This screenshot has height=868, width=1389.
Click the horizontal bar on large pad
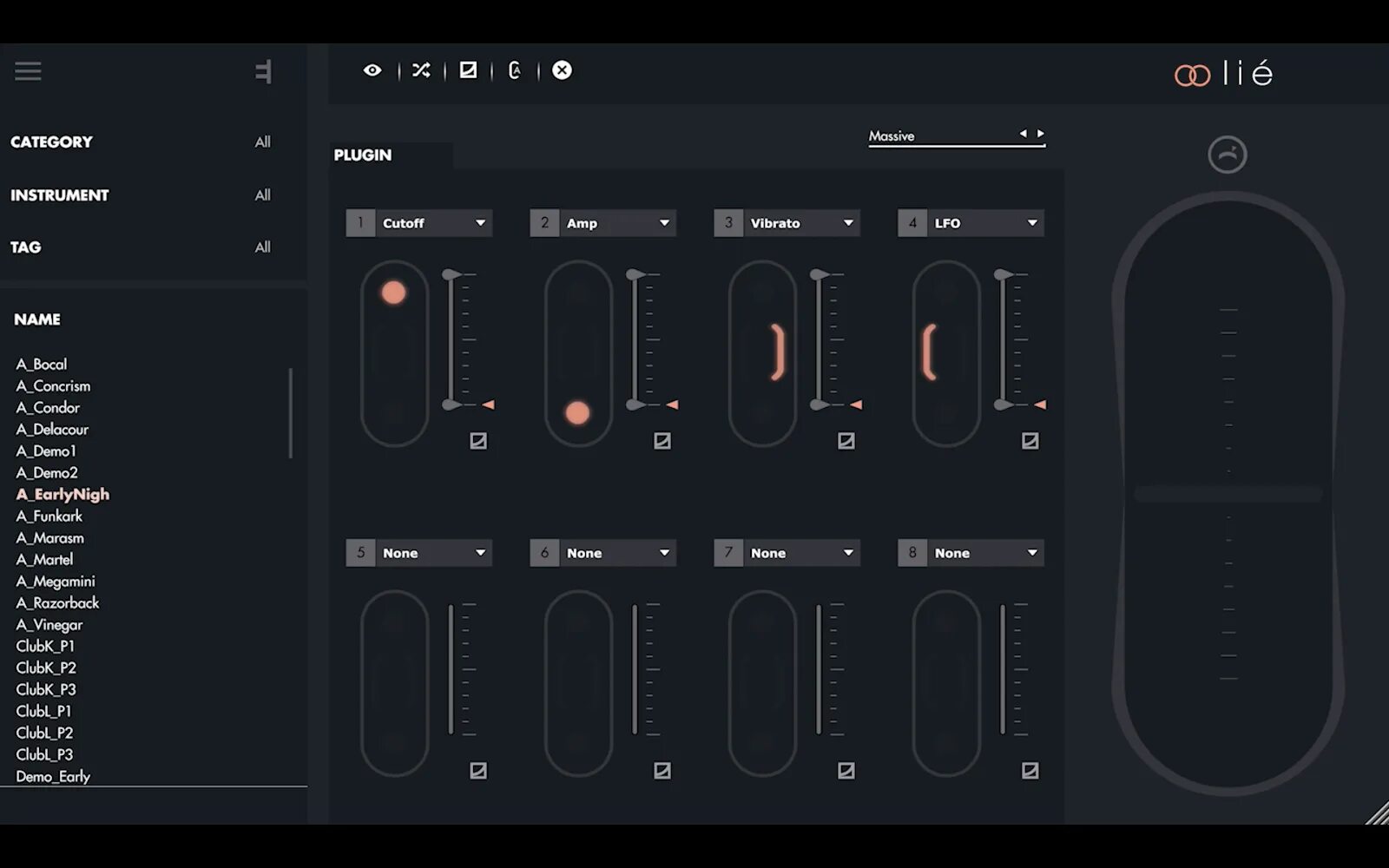tap(1228, 494)
